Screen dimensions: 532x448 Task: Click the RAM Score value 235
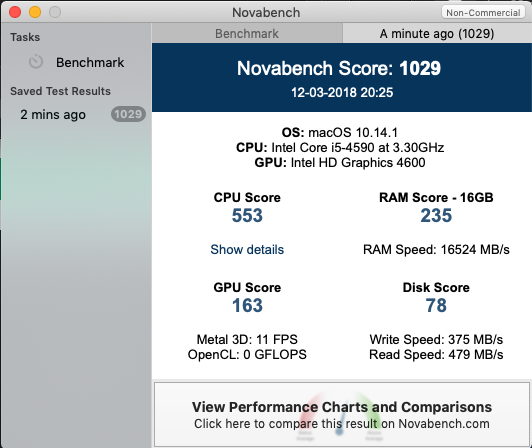click(436, 216)
